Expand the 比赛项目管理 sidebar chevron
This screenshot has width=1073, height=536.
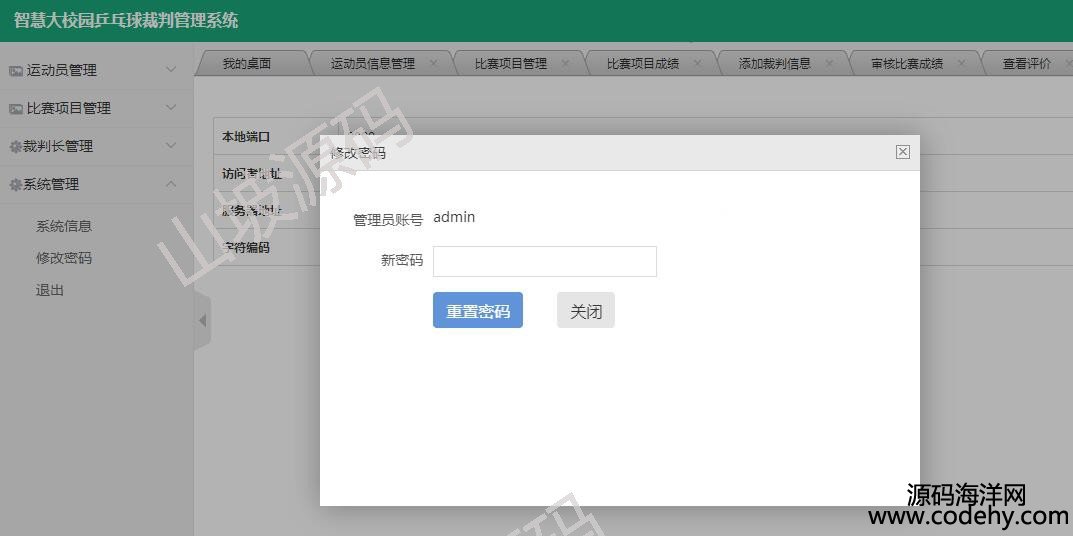[171, 108]
